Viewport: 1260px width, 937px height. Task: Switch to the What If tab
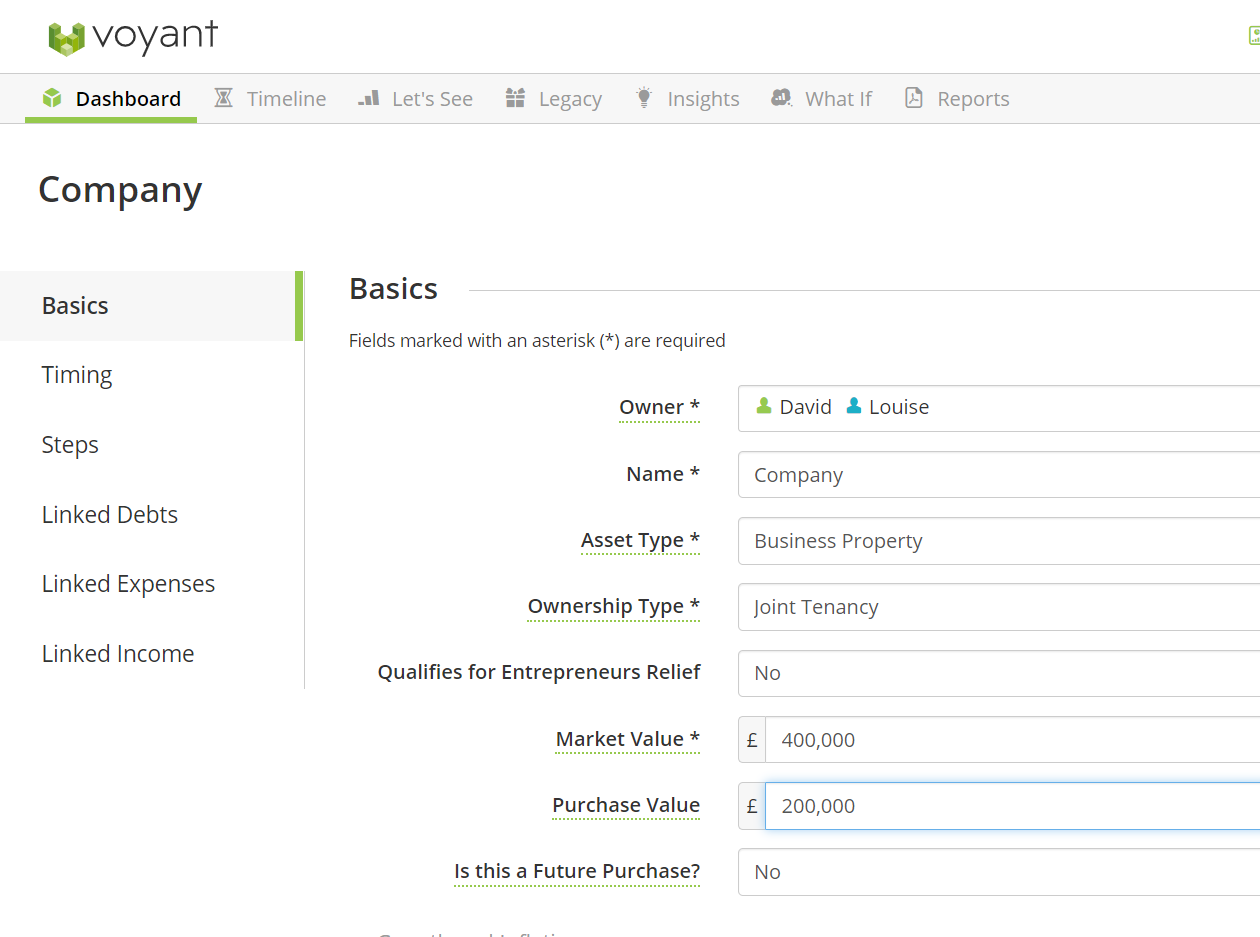[821, 99]
